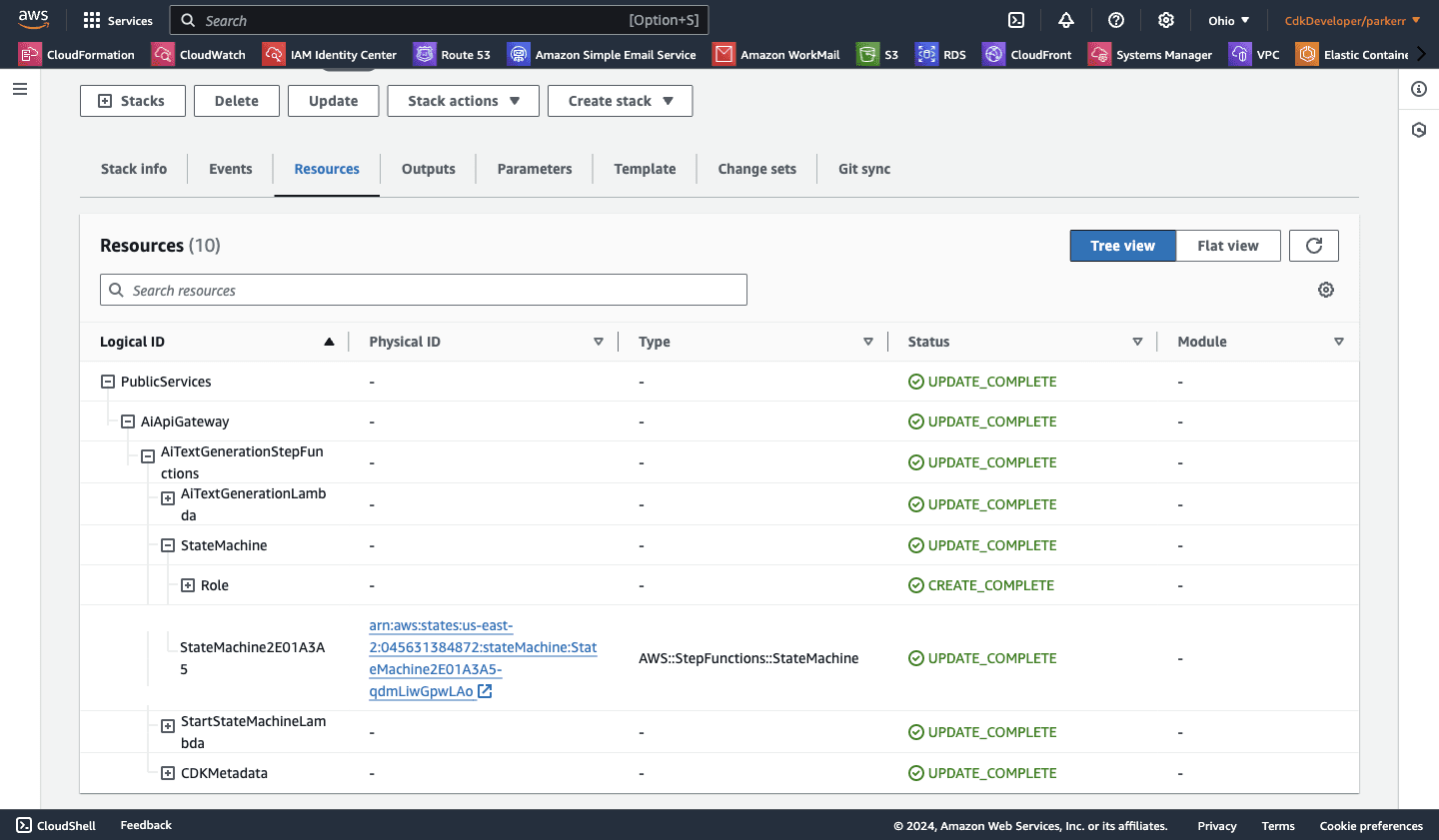This screenshot has width=1439, height=840.
Task: Collapse the StateMachine node
Action: [168, 545]
